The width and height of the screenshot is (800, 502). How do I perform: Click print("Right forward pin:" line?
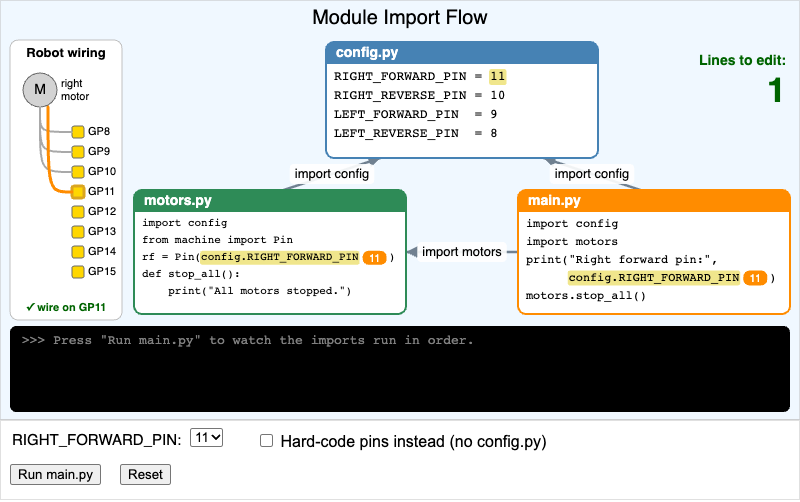621,260
